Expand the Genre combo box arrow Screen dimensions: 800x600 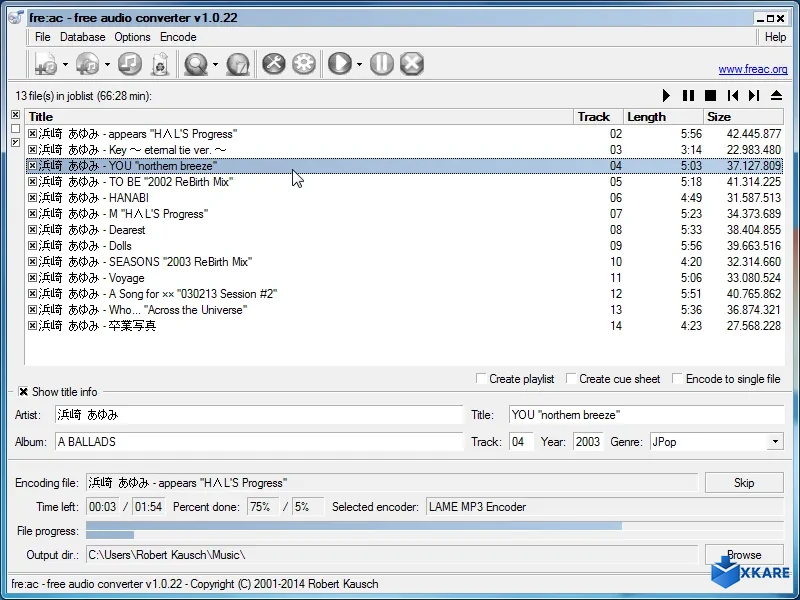[x=775, y=441]
